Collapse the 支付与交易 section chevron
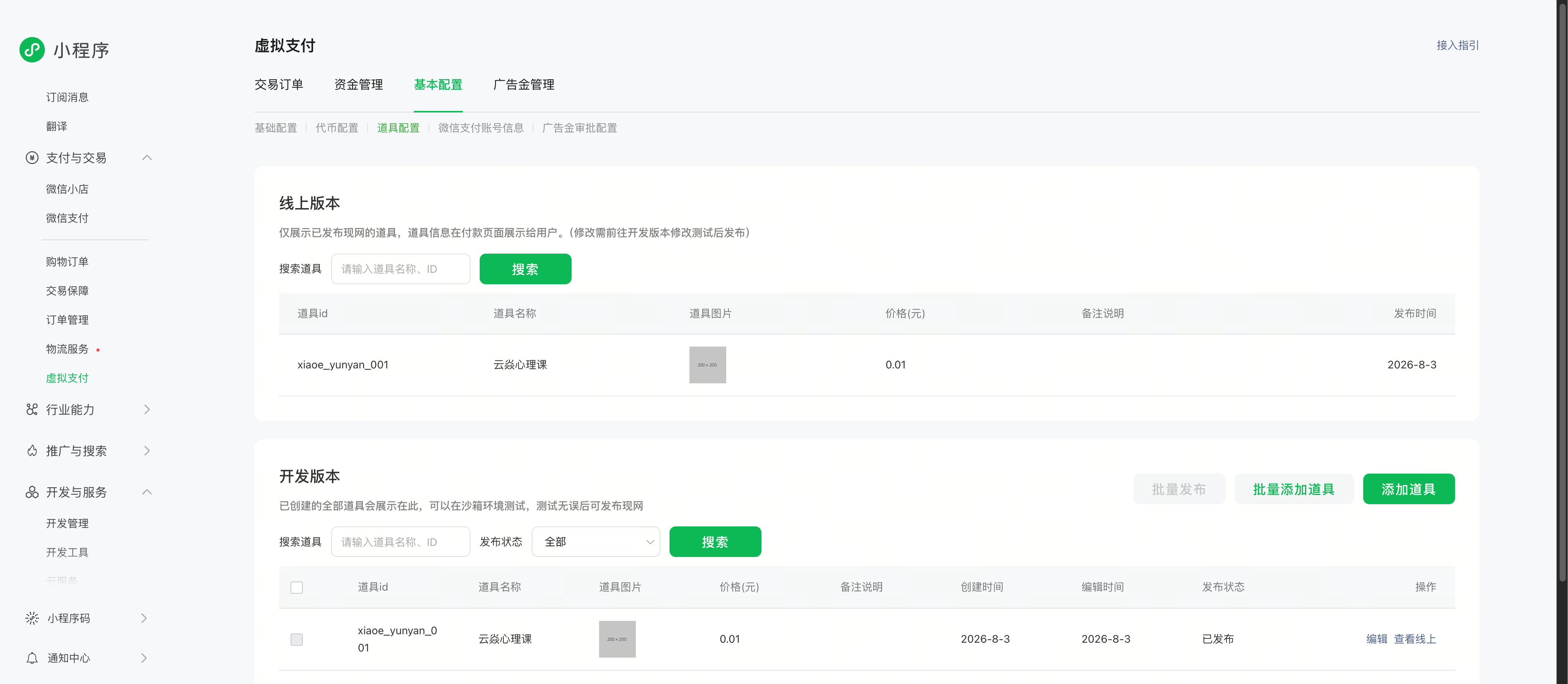The height and width of the screenshot is (684, 1568). (147, 158)
